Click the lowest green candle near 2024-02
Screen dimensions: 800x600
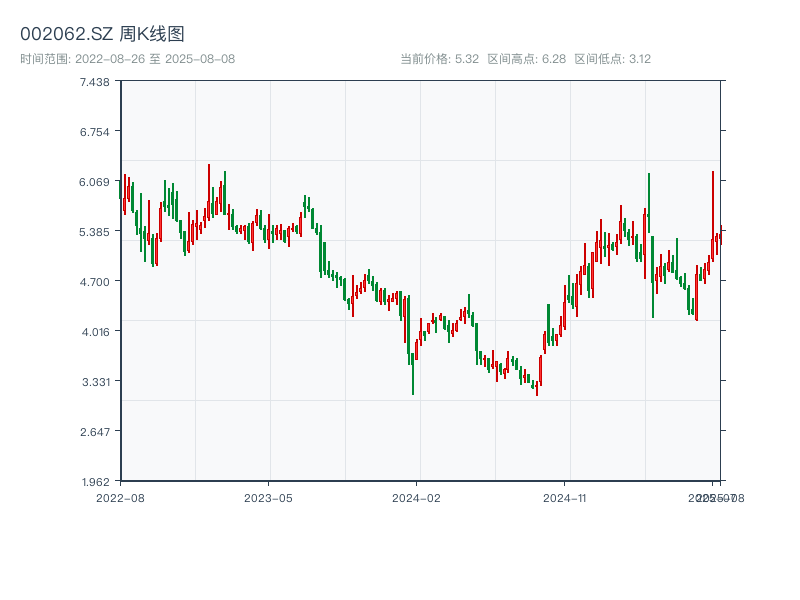(413, 375)
